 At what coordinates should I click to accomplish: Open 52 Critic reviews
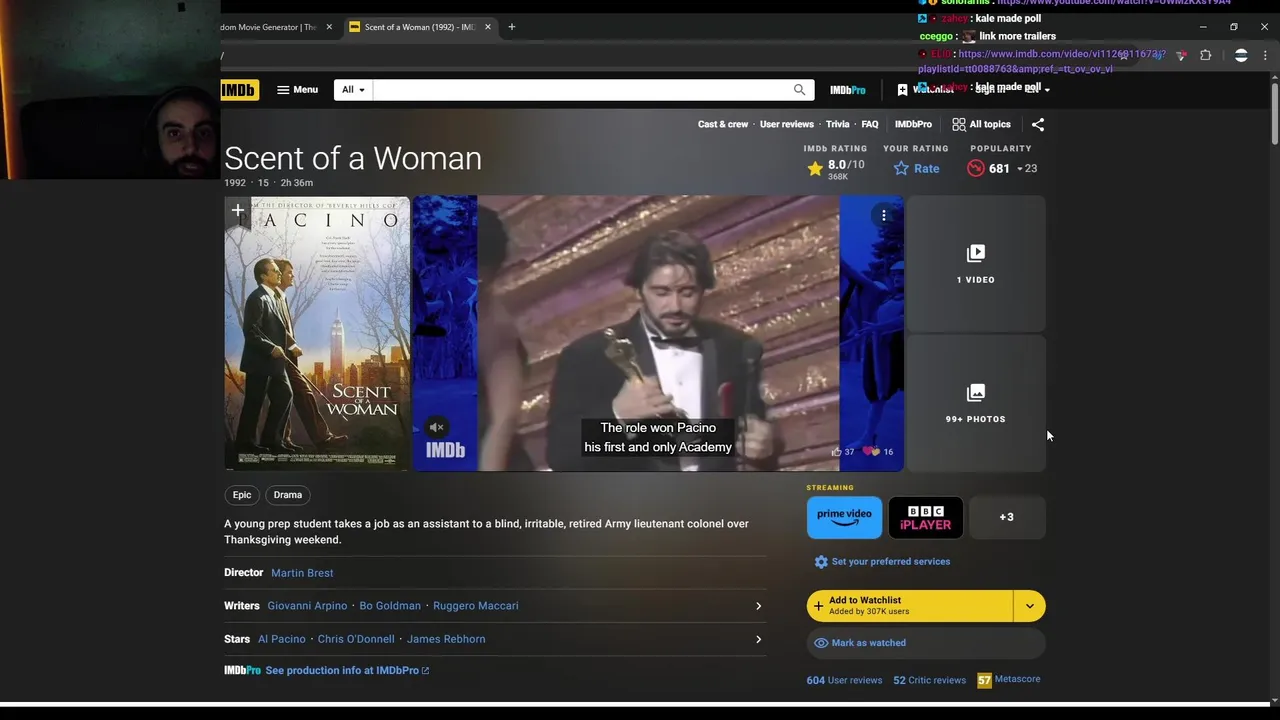929,680
